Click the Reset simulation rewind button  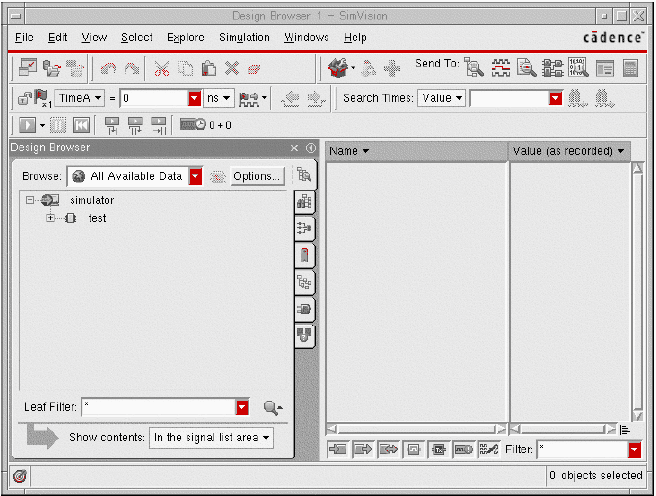[81, 125]
